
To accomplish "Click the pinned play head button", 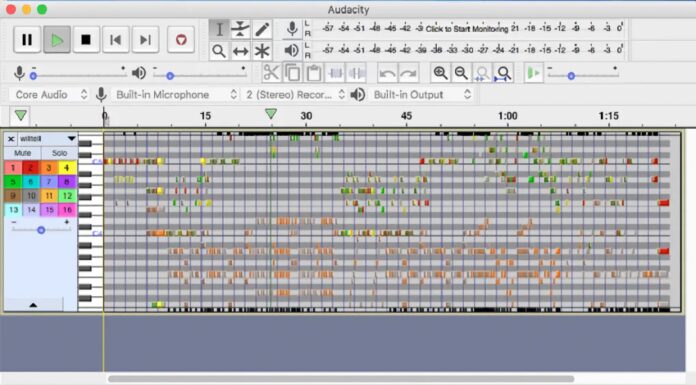I will 20,116.
